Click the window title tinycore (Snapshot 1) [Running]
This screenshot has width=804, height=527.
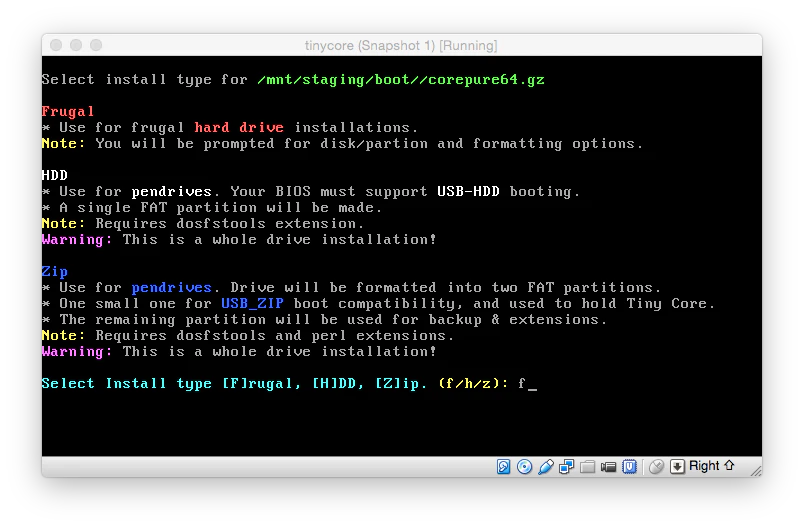click(x=401, y=46)
